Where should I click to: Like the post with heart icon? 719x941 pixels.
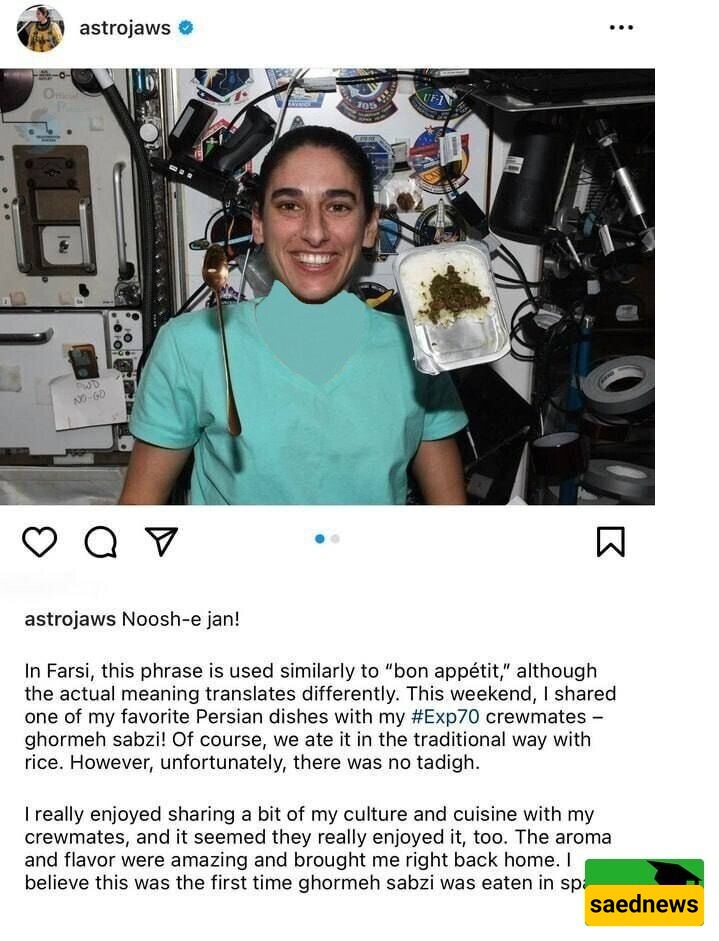click(x=40, y=542)
